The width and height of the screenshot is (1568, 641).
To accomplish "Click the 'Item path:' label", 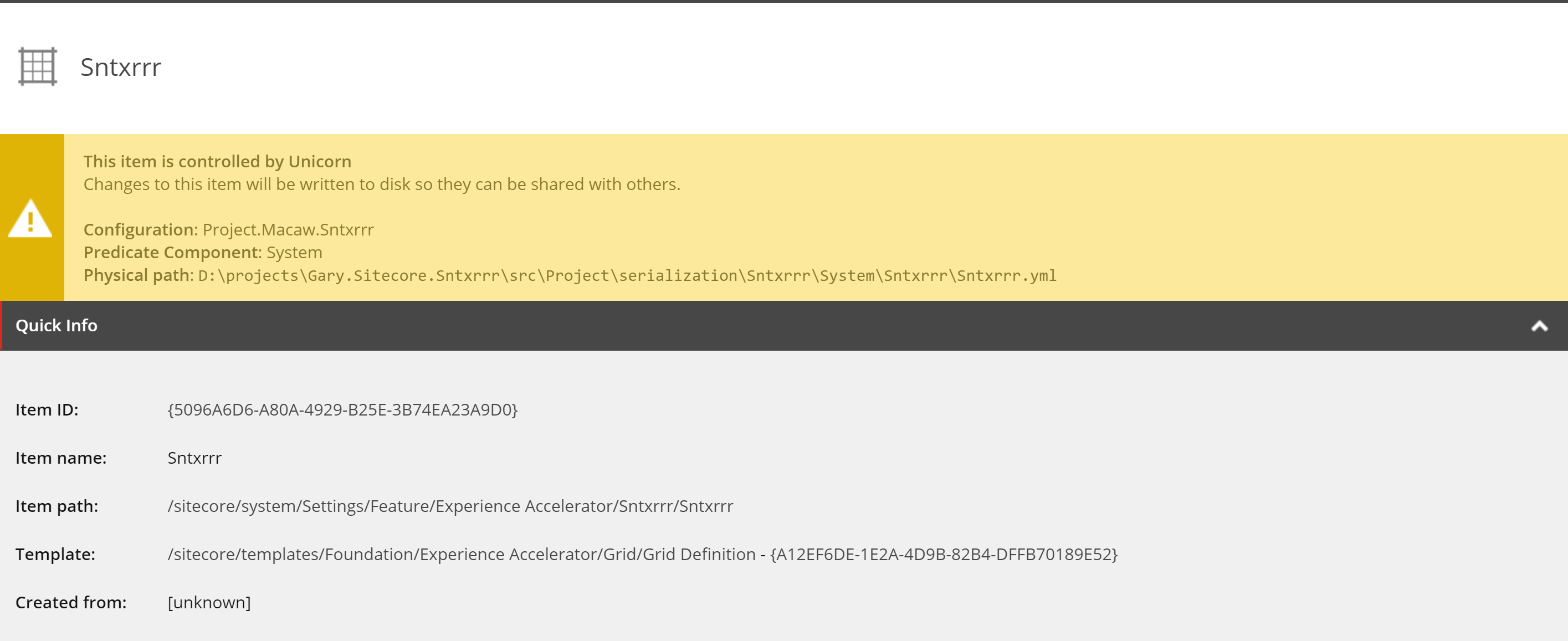I will point(57,506).
